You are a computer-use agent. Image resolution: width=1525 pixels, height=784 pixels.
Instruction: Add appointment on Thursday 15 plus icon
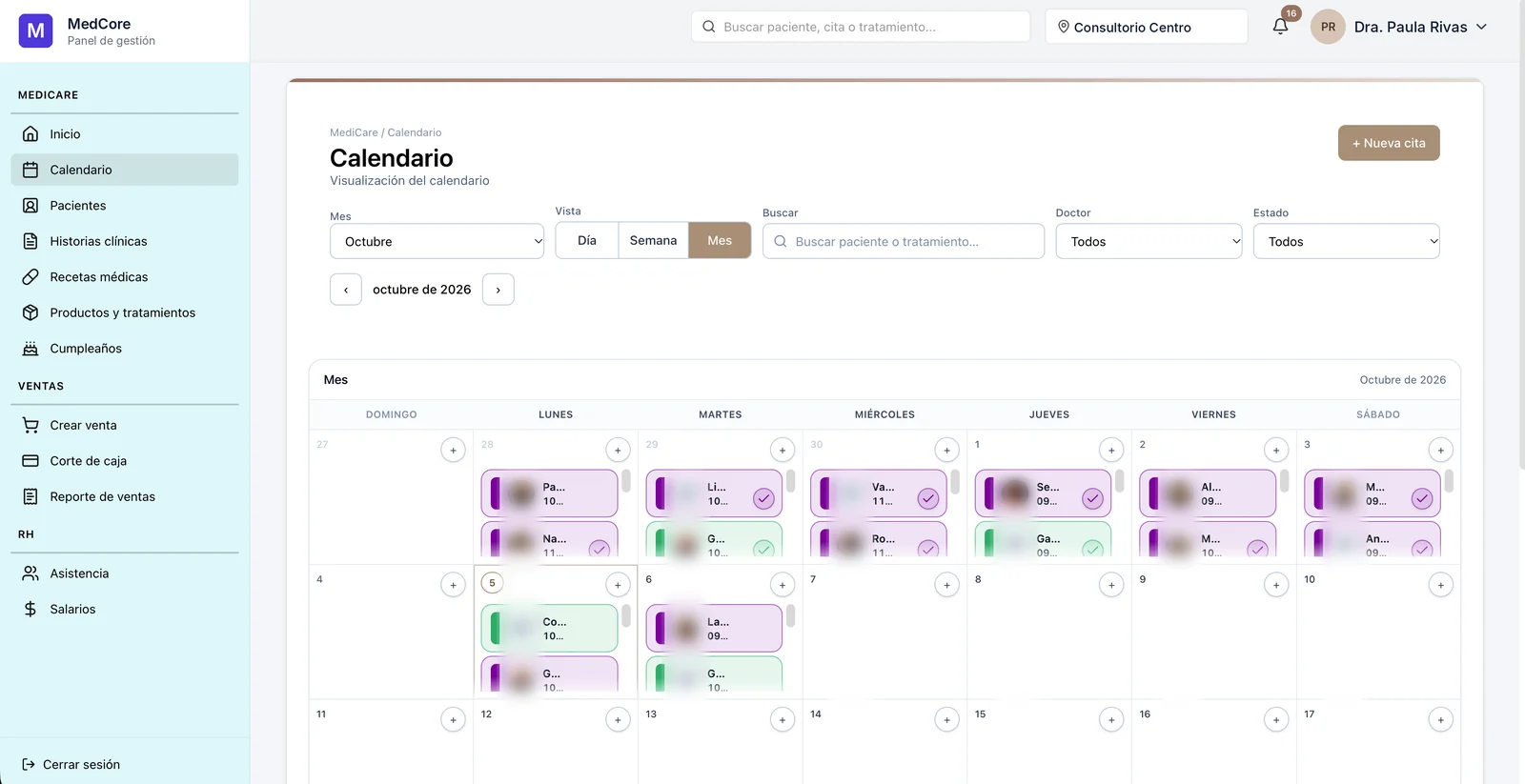click(x=1111, y=720)
